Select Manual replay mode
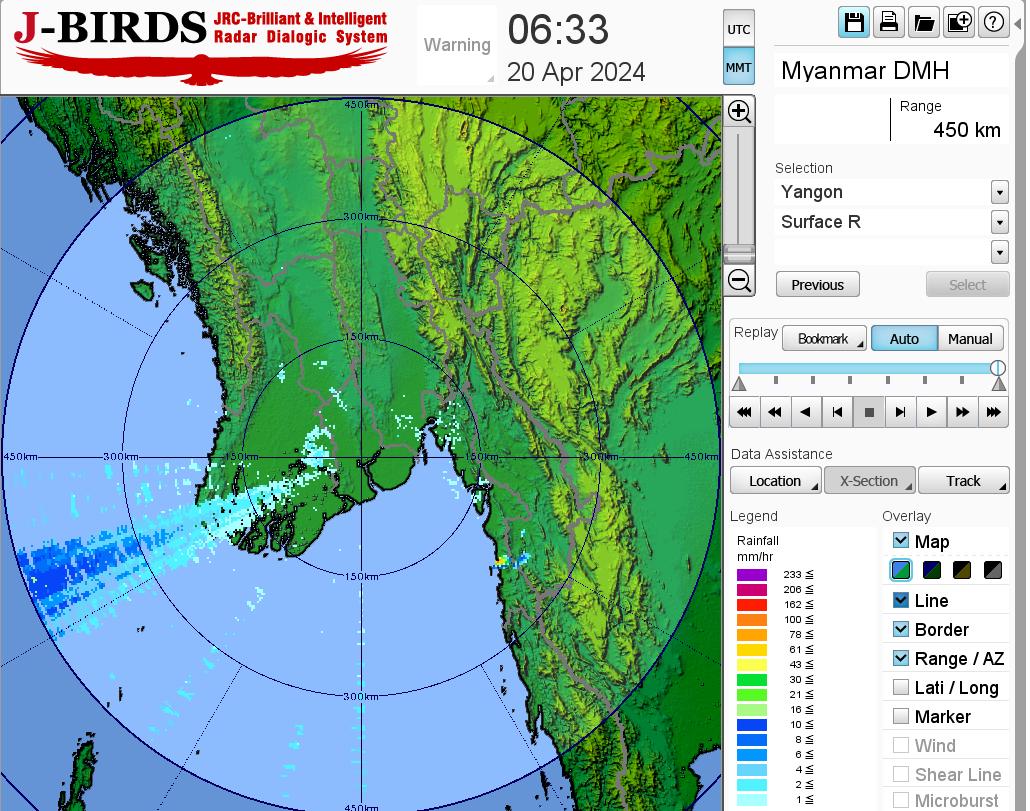The image size is (1030, 811). [970, 339]
